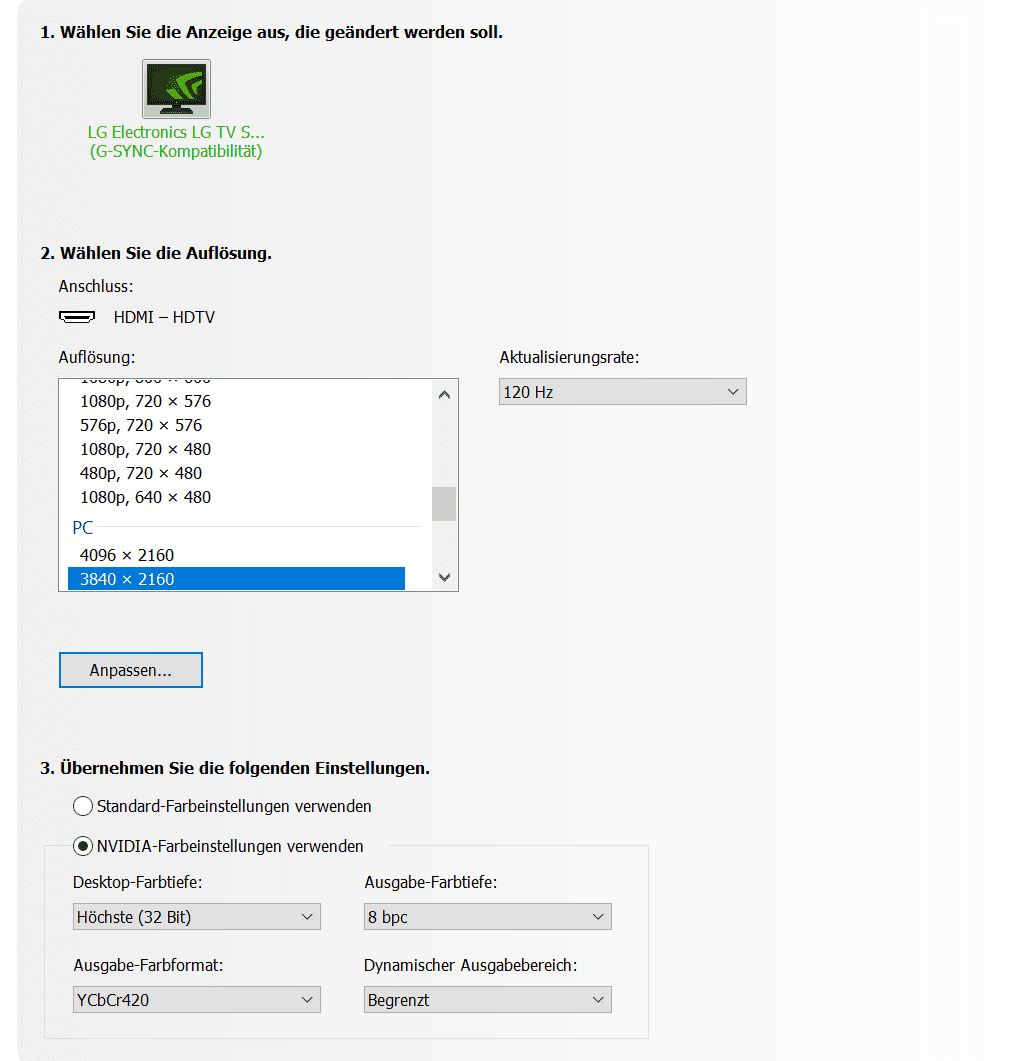Viewport: 1027px width, 1061px height.
Task: Select Standard-Farbeinstellungen verwenden radio button
Action: 83,806
